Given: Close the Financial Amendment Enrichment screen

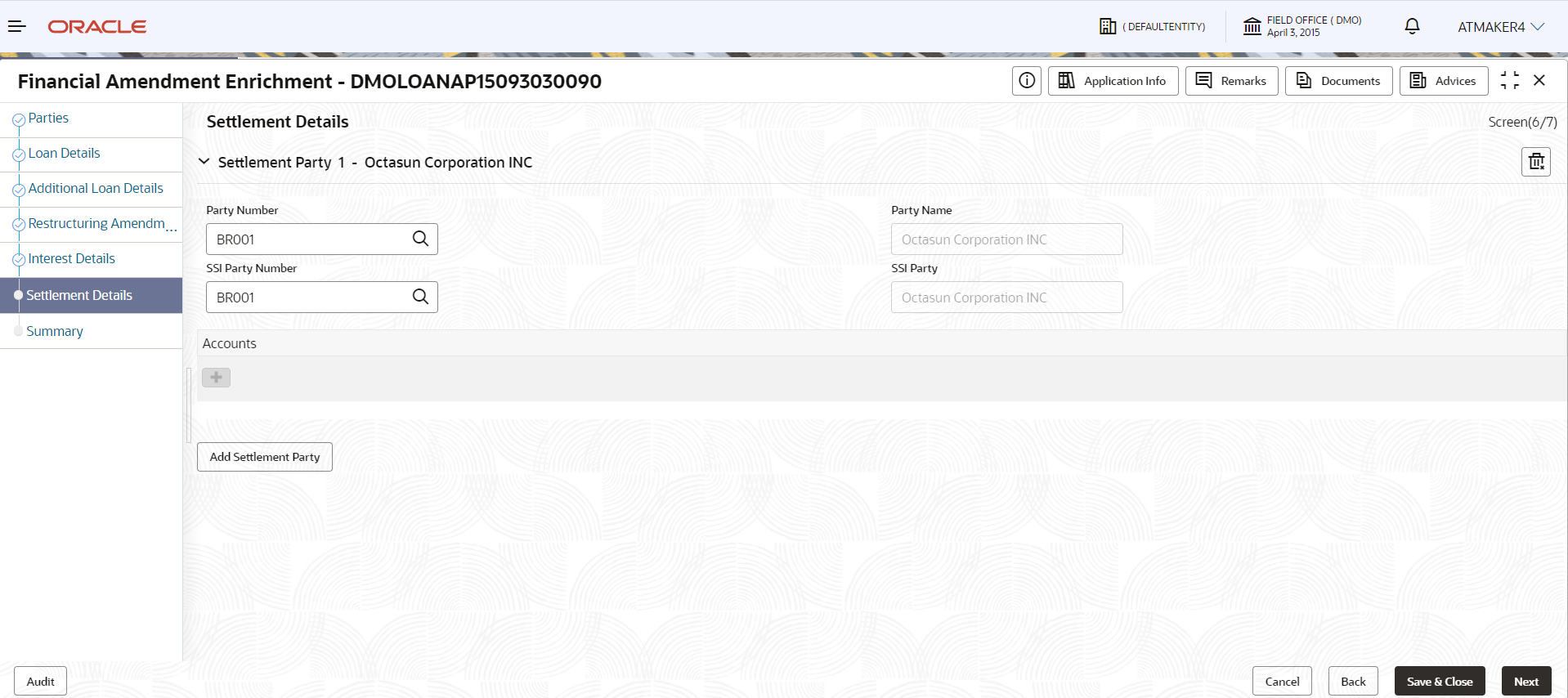Looking at the screenshot, I should pyautogui.click(x=1539, y=80).
